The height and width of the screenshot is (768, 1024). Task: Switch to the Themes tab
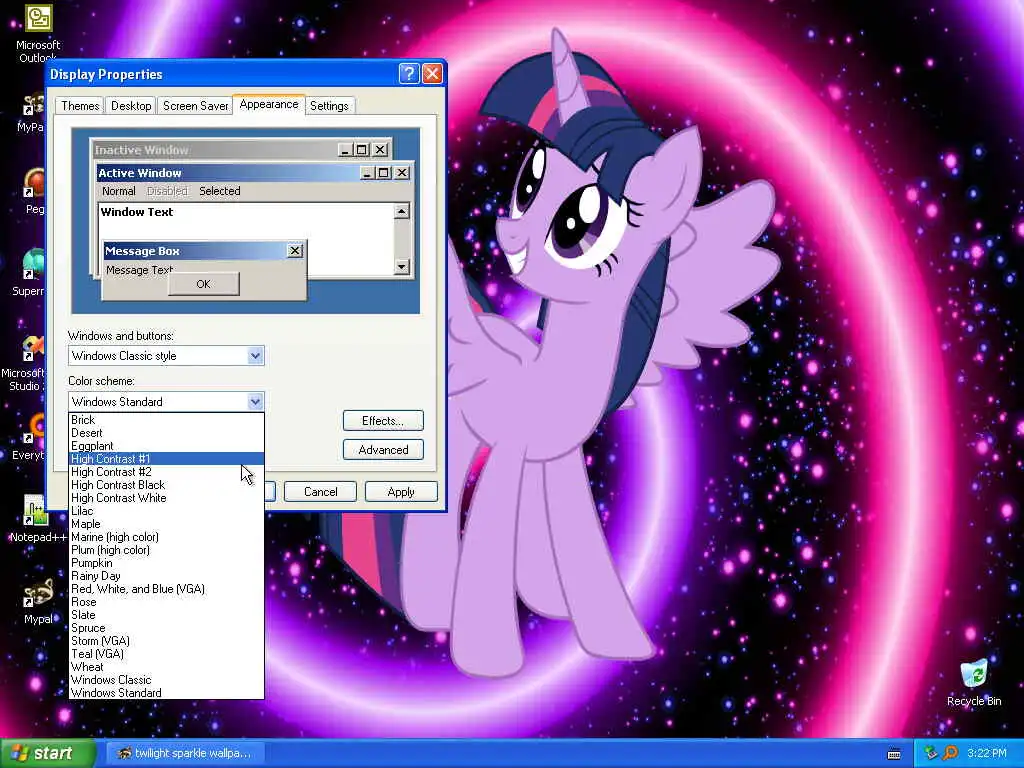click(x=80, y=106)
